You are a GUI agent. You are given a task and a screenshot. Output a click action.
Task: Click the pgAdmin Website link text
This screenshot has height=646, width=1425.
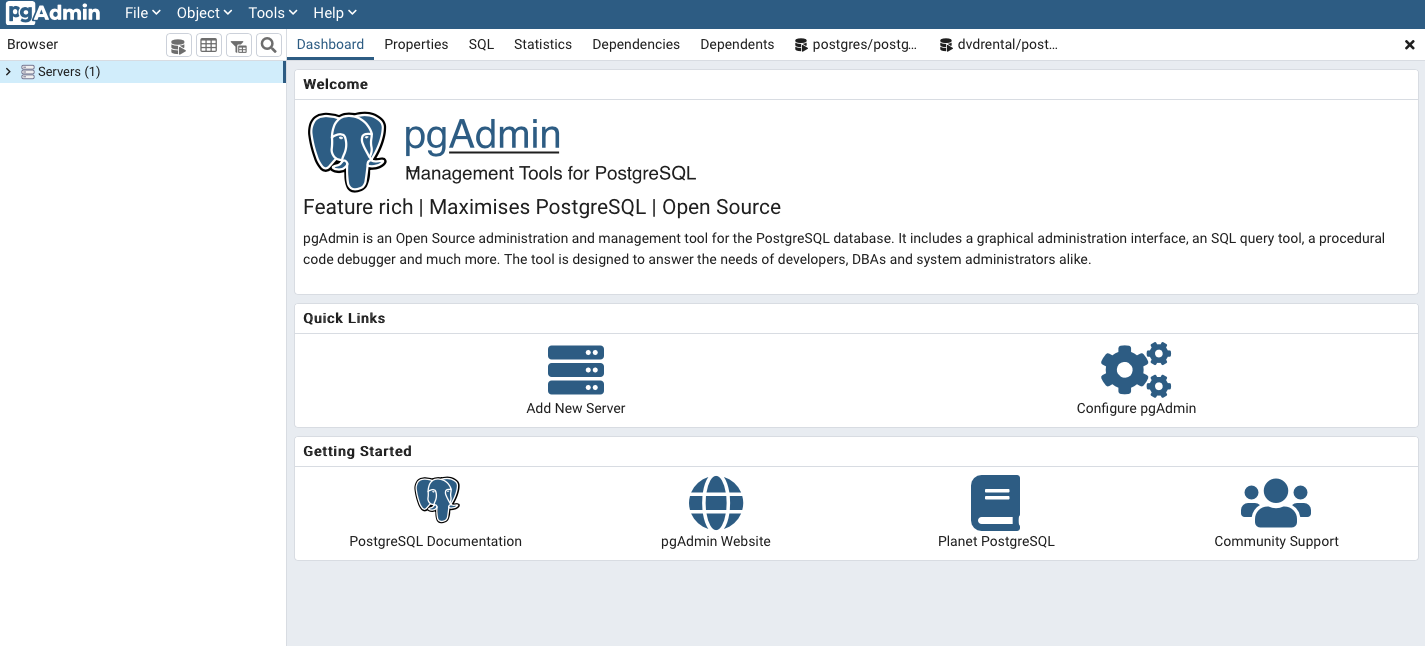click(x=716, y=541)
